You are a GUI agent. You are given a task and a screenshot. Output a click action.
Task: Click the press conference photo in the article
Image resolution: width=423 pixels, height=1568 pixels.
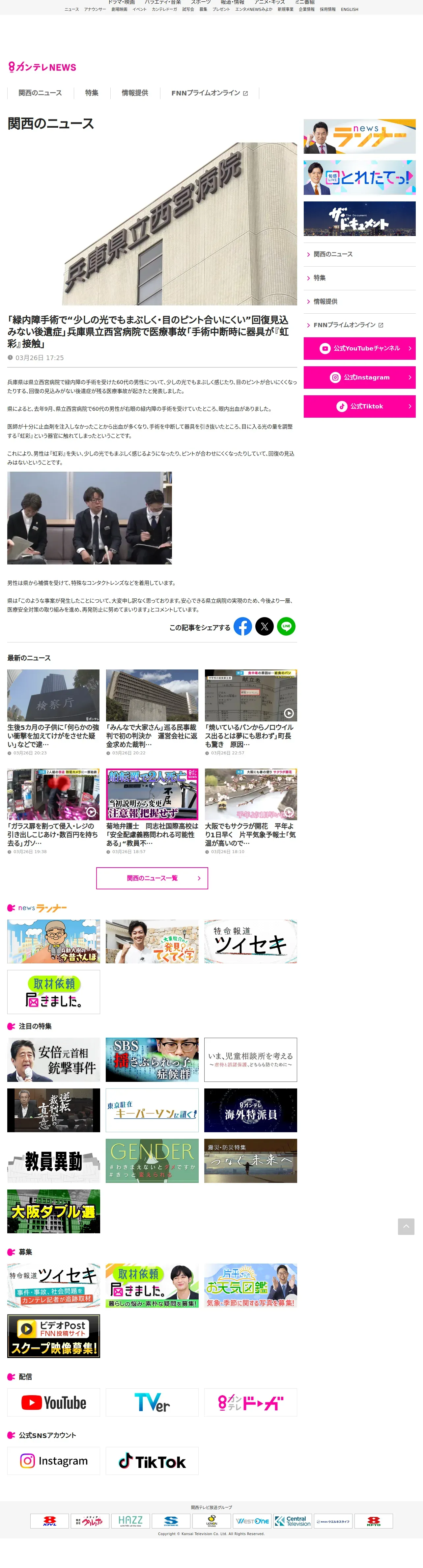tap(90, 518)
